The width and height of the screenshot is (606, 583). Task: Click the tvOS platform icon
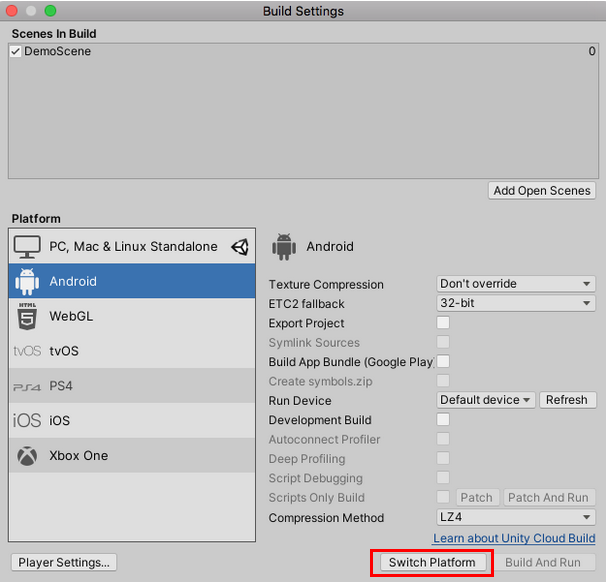tap(27, 351)
